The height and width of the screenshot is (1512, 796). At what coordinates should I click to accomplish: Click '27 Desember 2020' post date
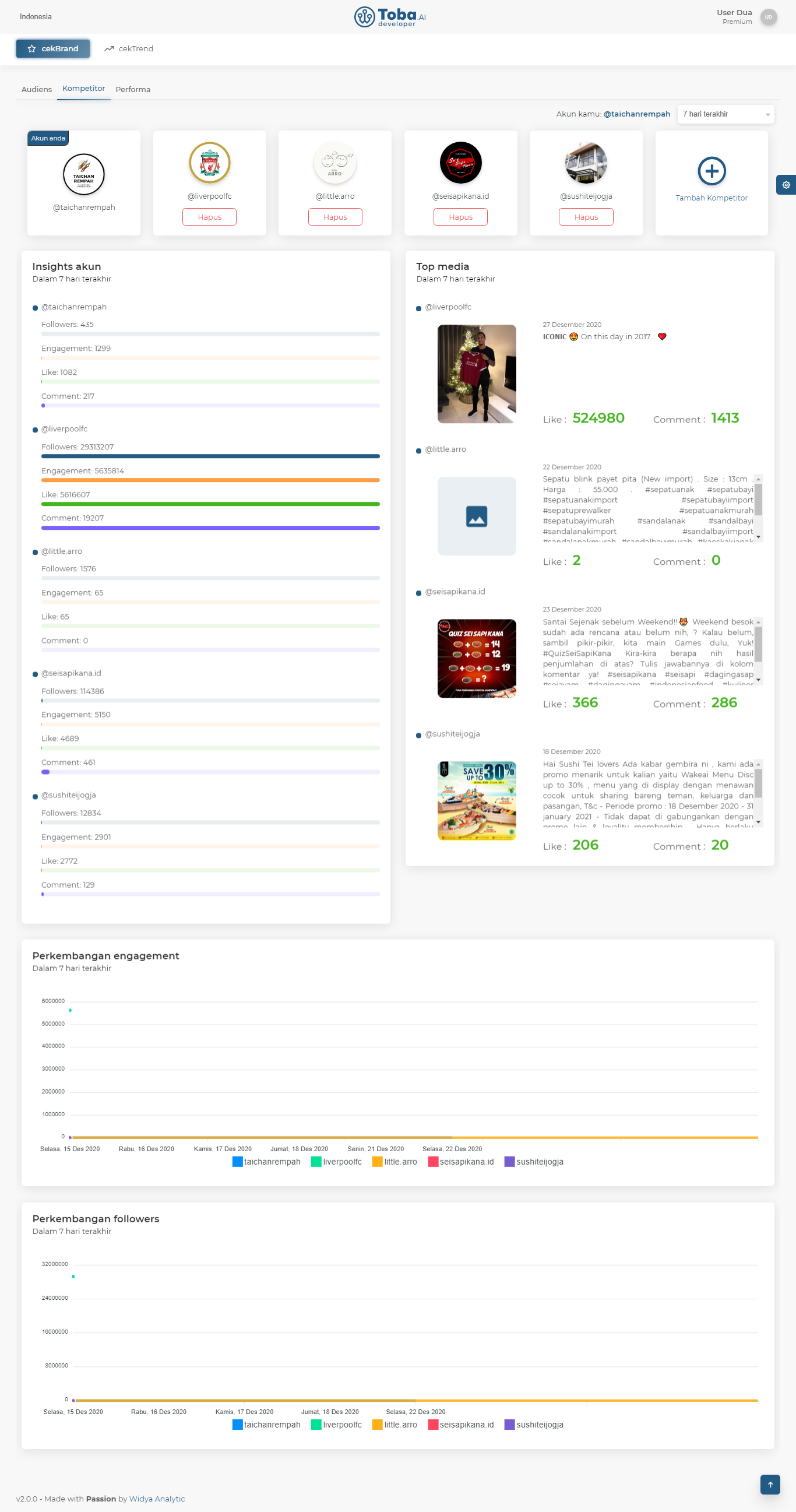[x=572, y=325]
